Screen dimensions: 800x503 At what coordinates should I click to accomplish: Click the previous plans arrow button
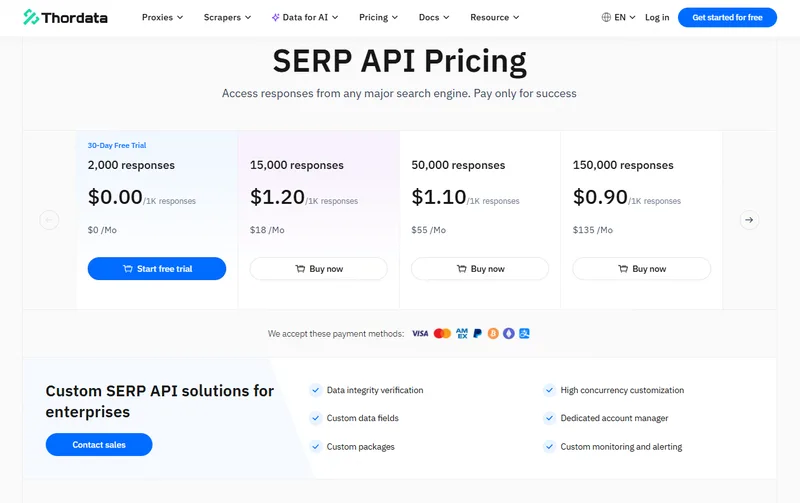49,220
